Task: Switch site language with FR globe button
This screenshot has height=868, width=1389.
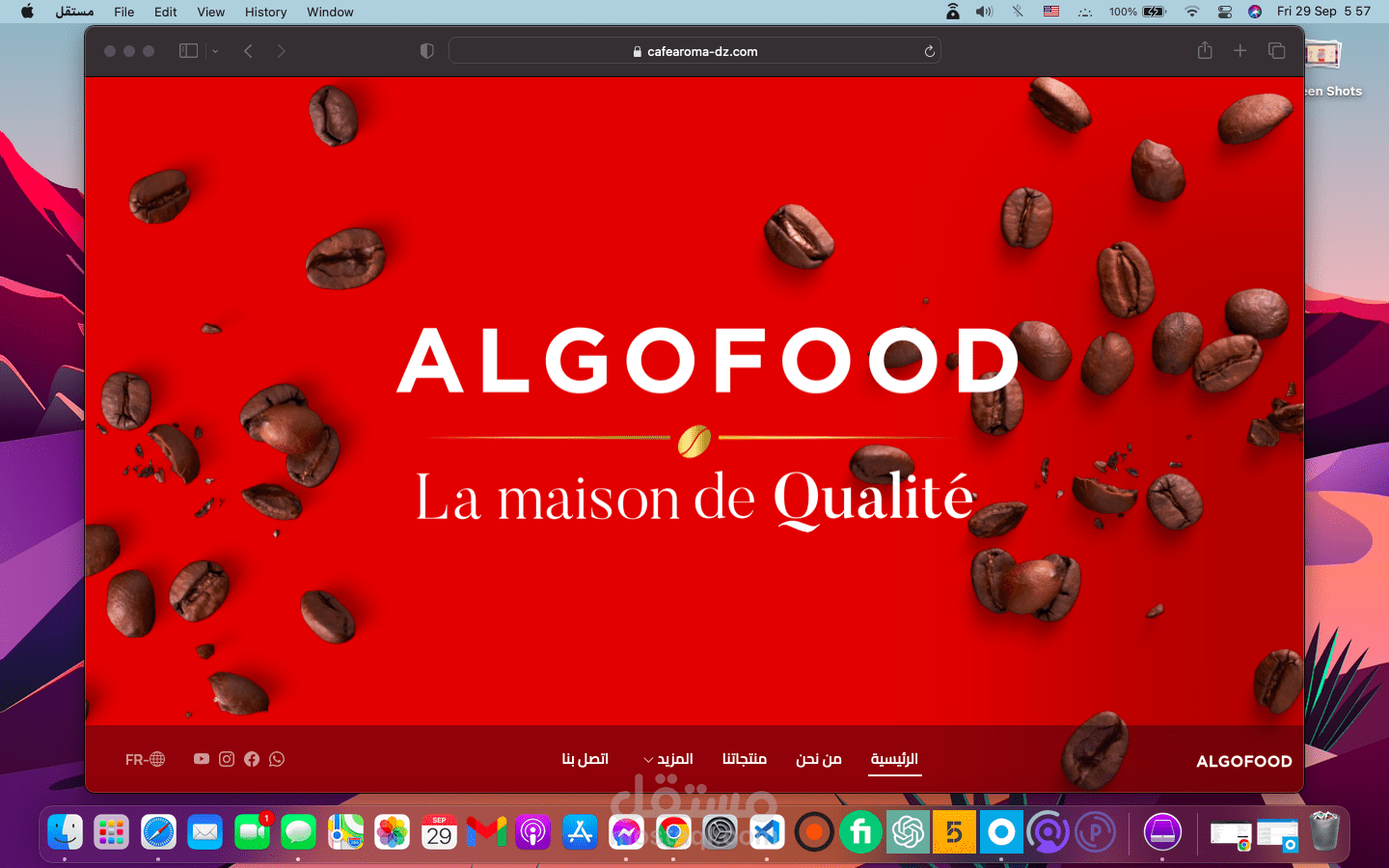Action: (x=145, y=760)
